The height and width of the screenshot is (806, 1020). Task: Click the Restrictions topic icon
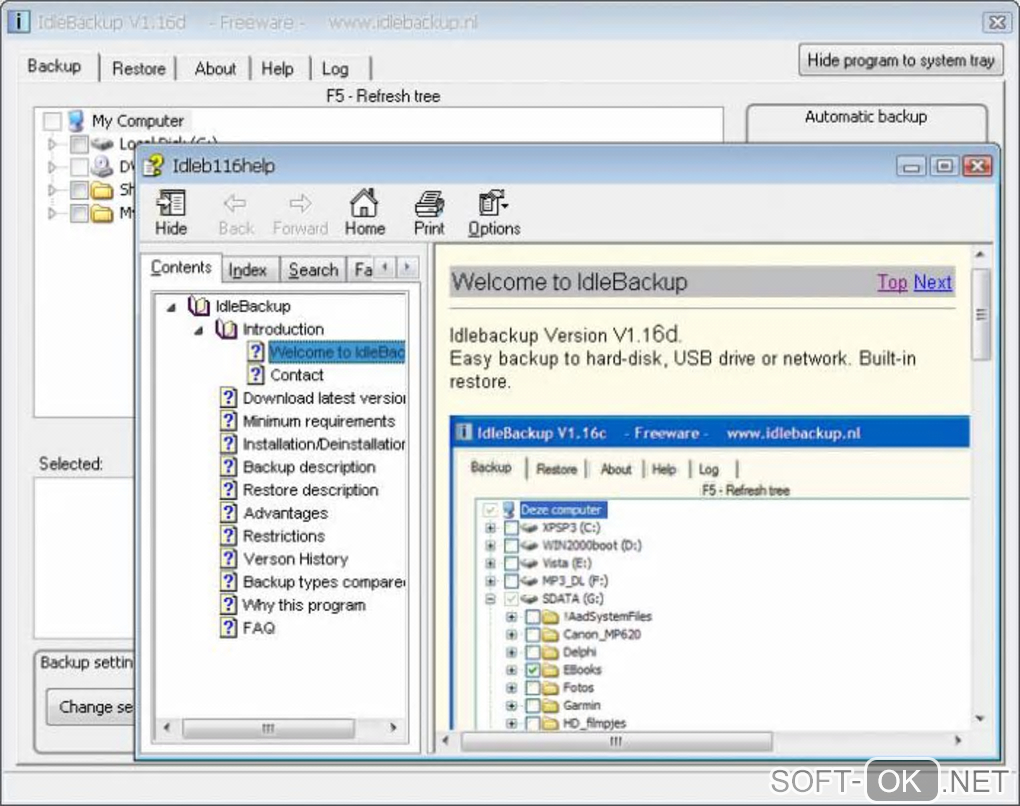point(228,535)
